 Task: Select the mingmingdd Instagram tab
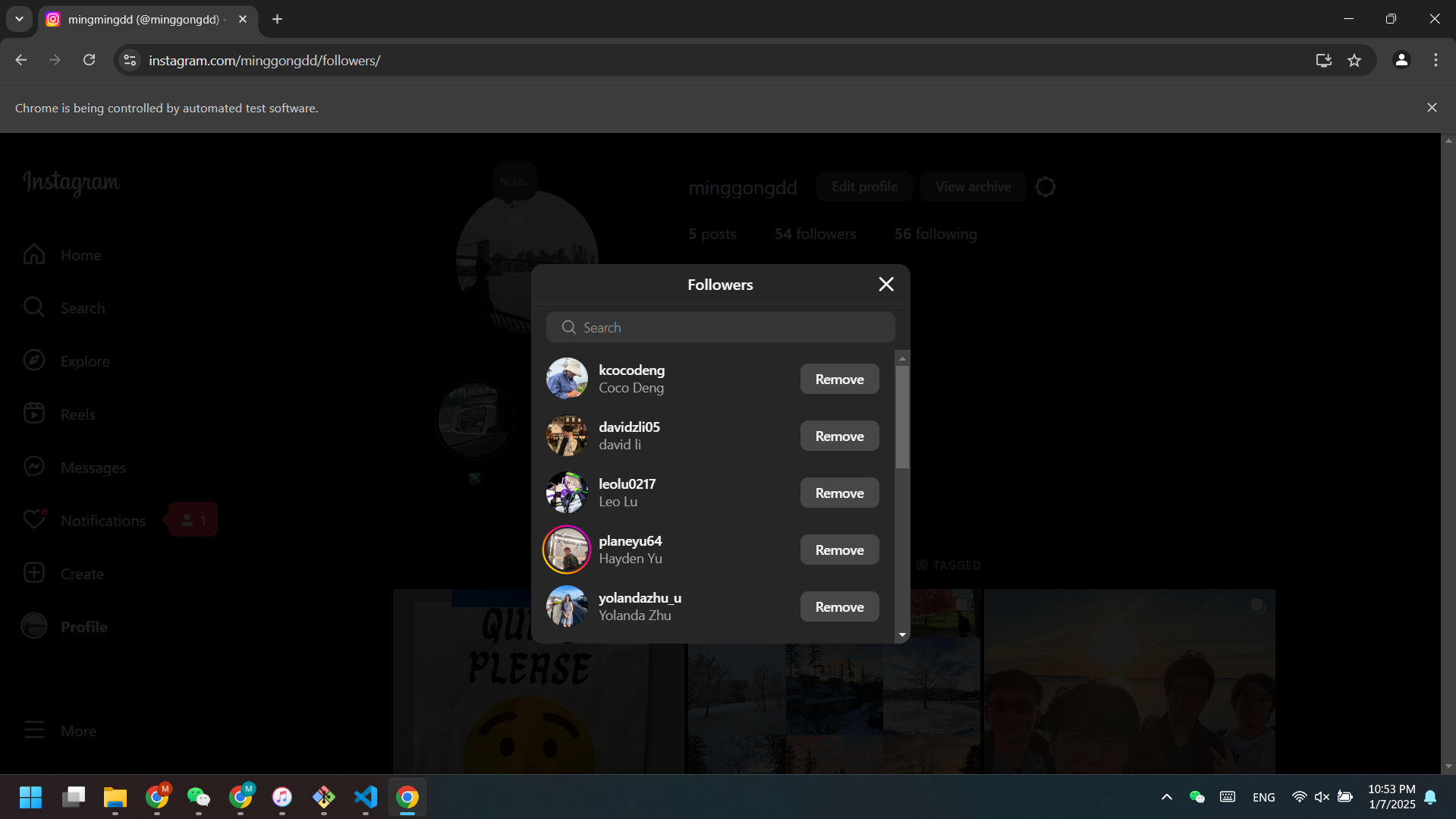click(x=143, y=19)
